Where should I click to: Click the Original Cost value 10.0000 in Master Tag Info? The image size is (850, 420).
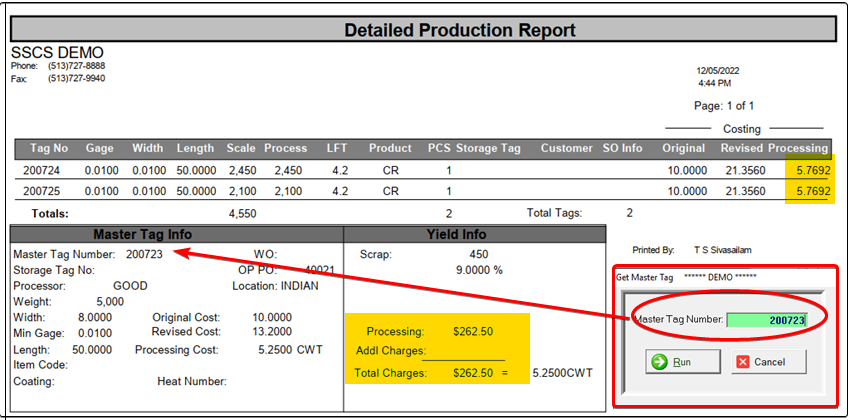point(272,318)
